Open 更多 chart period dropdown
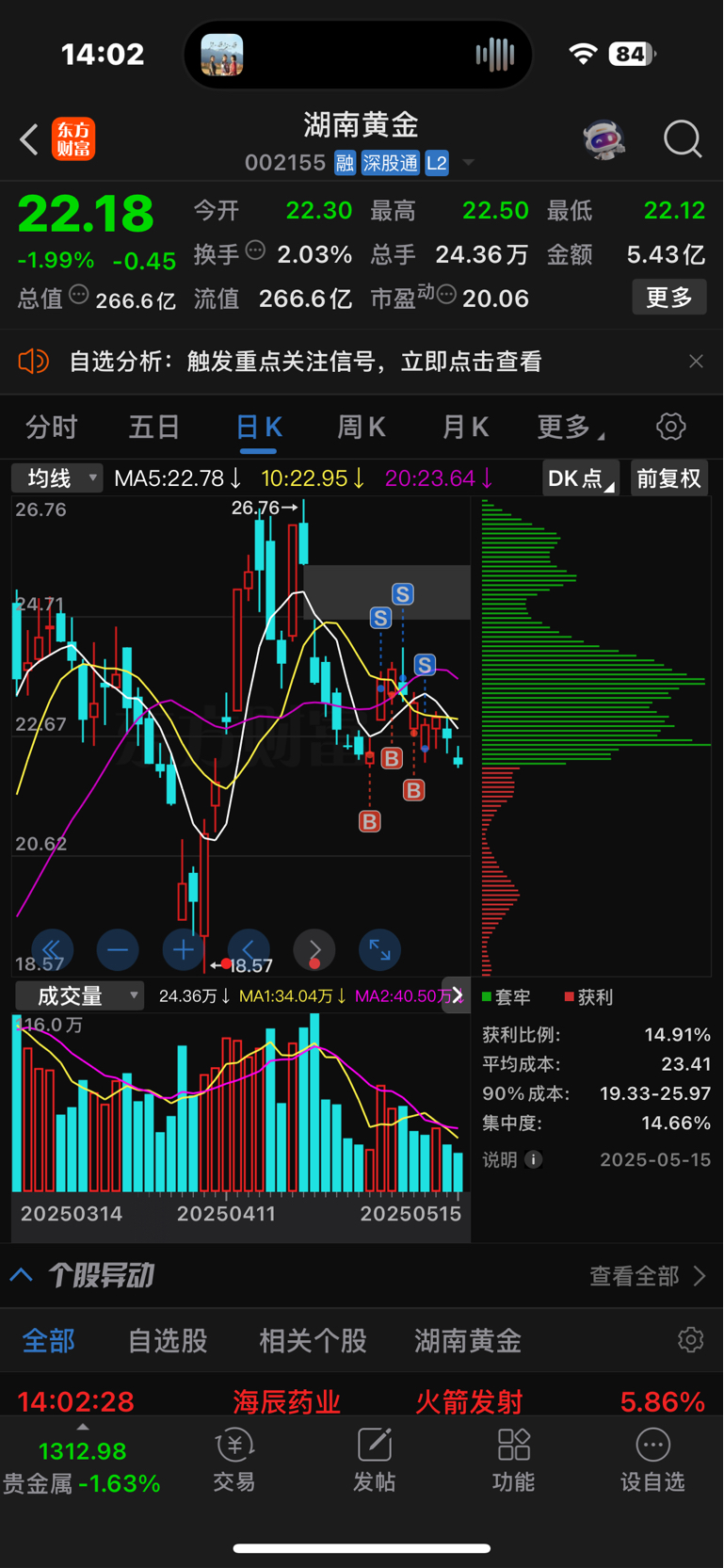Image resolution: width=724 pixels, height=1568 pixels. click(571, 428)
